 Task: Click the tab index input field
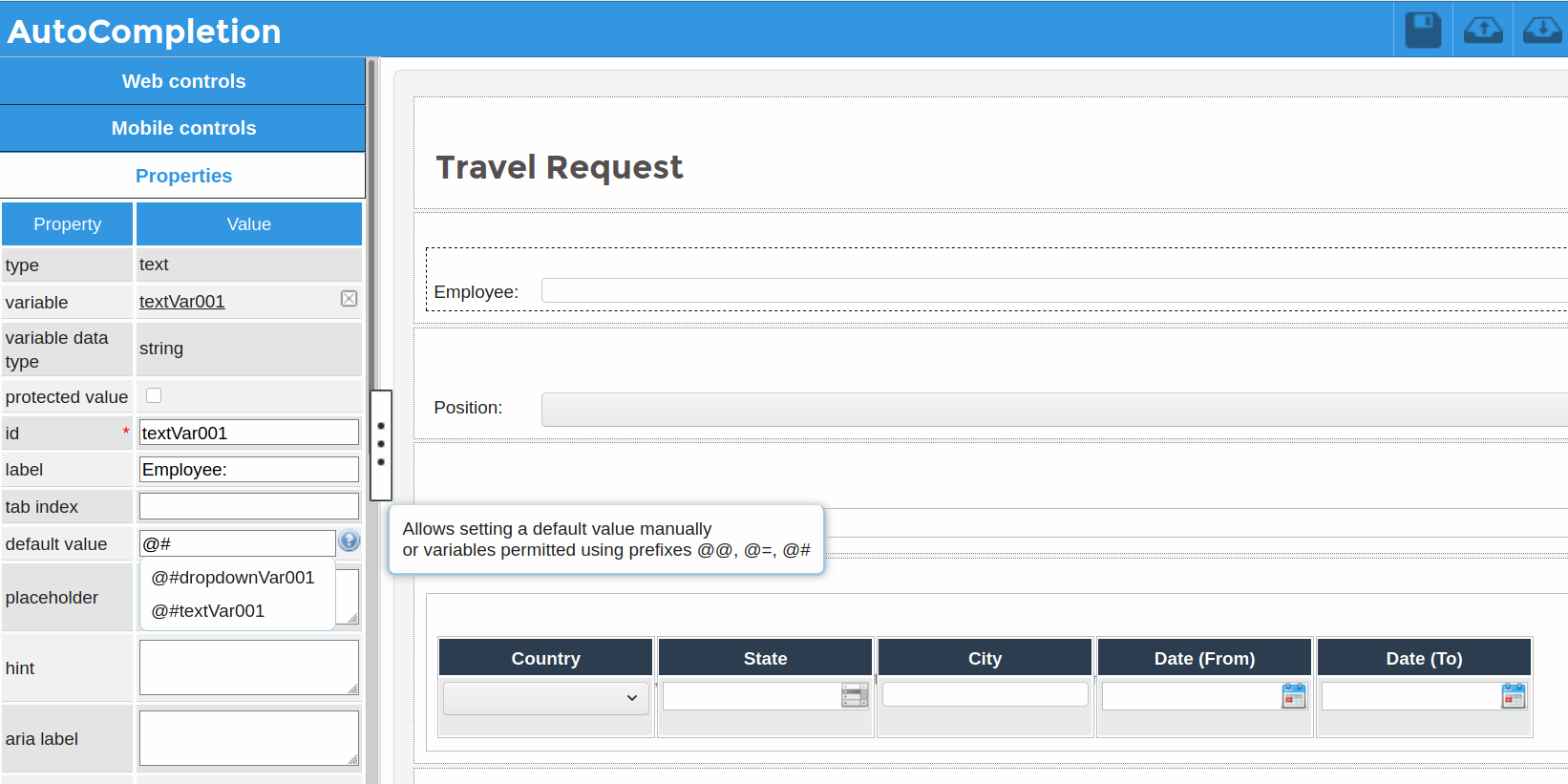click(248, 506)
